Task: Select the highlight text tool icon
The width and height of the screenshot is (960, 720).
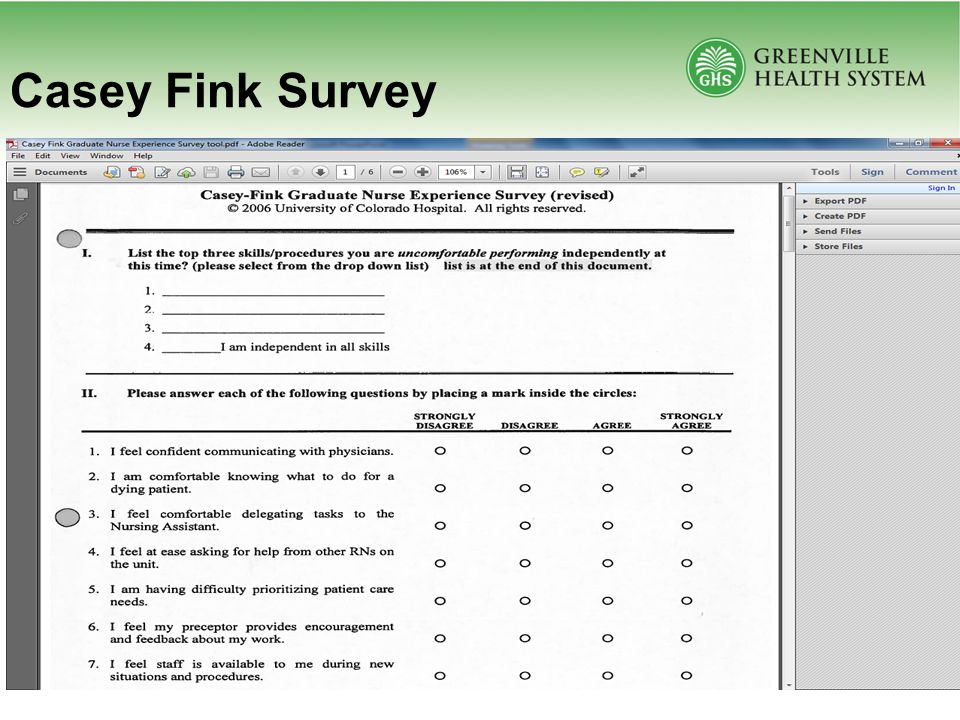Action: 601,173
